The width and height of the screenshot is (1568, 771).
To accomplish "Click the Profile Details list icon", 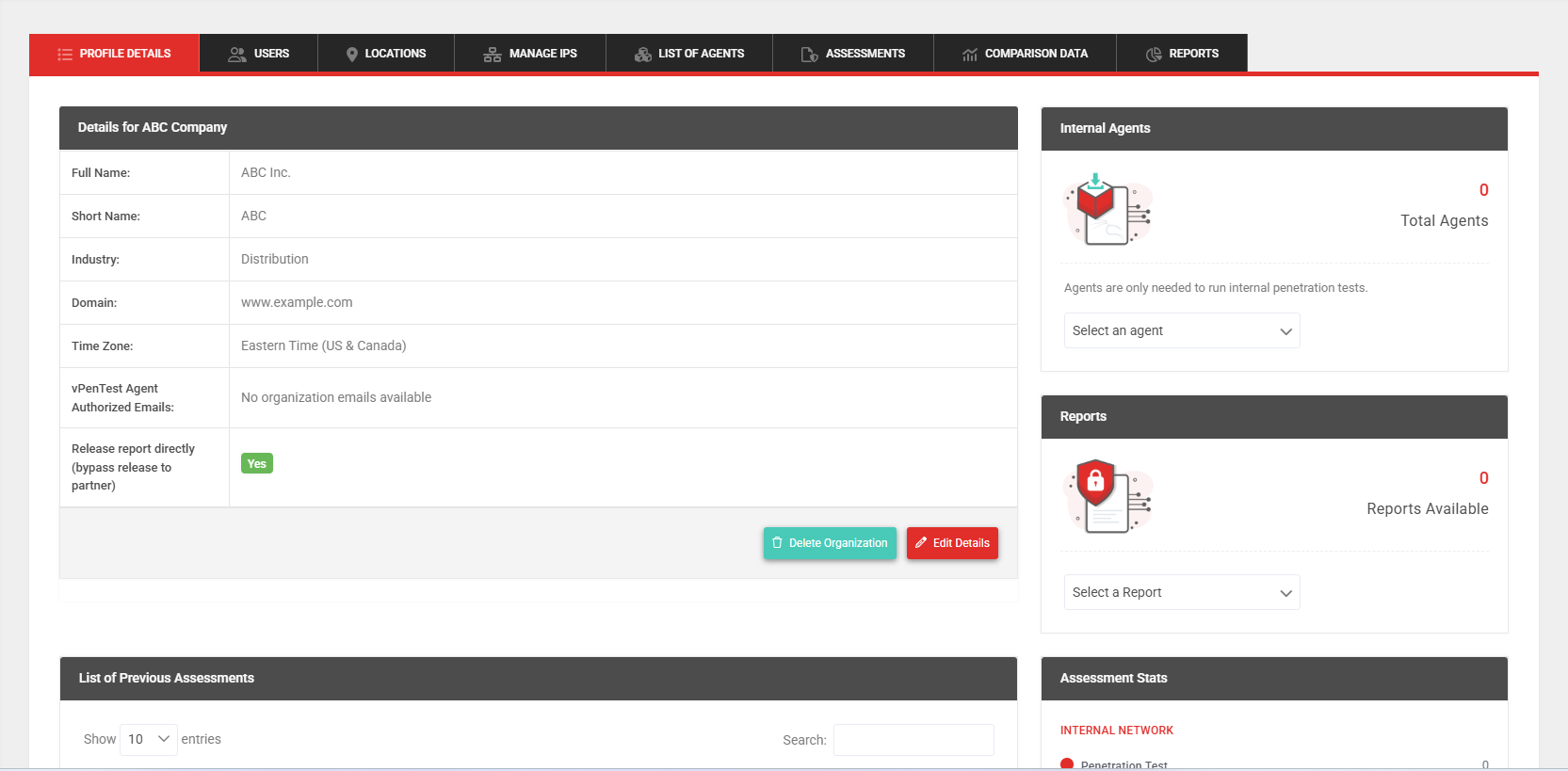I will pyautogui.click(x=65, y=55).
